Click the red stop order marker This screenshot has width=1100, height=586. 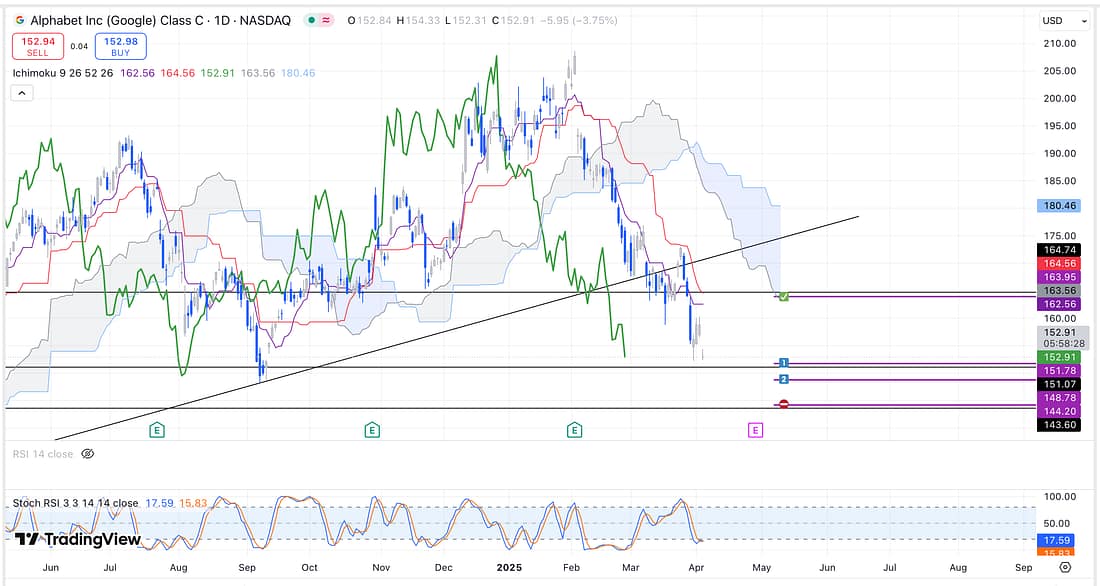click(x=784, y=404)
